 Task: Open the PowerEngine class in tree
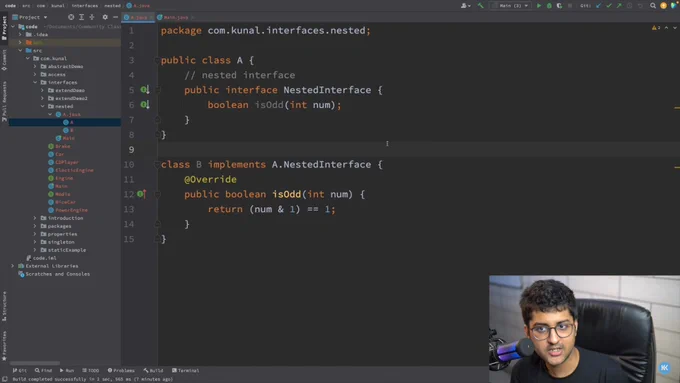(x=68, y=210)
